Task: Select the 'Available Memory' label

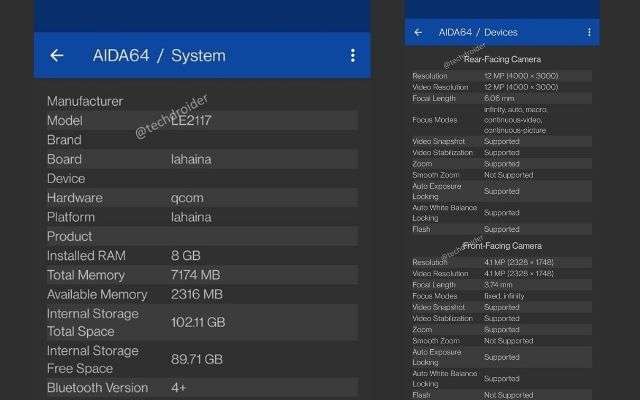Action: click(x=97, y=294)
